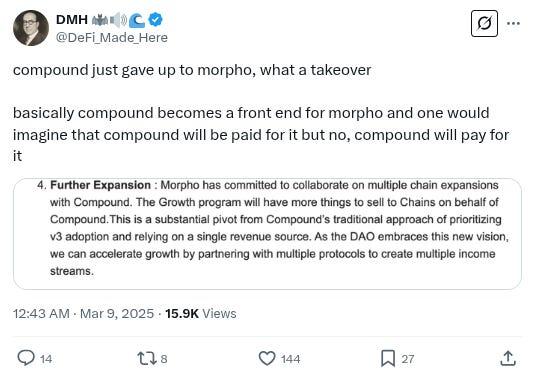Like the post with the heart icon
Image resolution: width=536 pixels, height=373 pixels.
pyautogui.click(x=267, y=358)
